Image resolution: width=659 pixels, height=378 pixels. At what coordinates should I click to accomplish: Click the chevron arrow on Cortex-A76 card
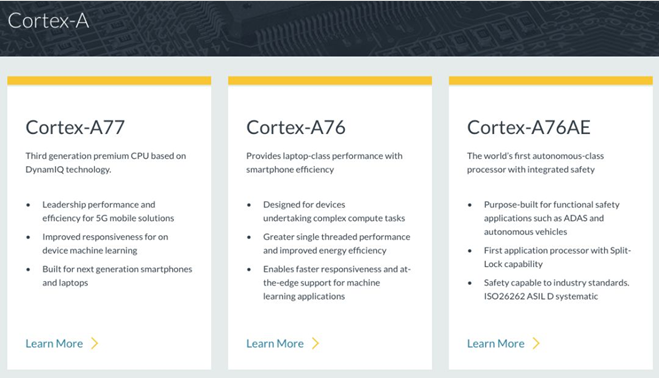tap(315, 344)
